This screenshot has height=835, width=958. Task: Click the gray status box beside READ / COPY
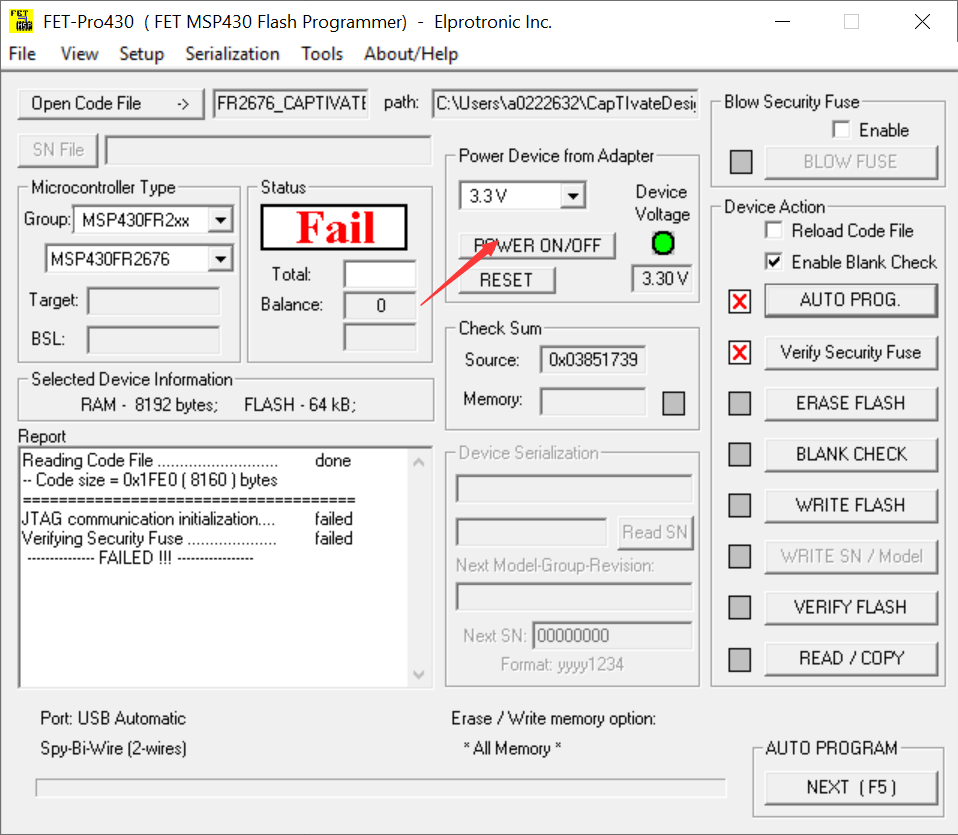(x=740, y=659)
